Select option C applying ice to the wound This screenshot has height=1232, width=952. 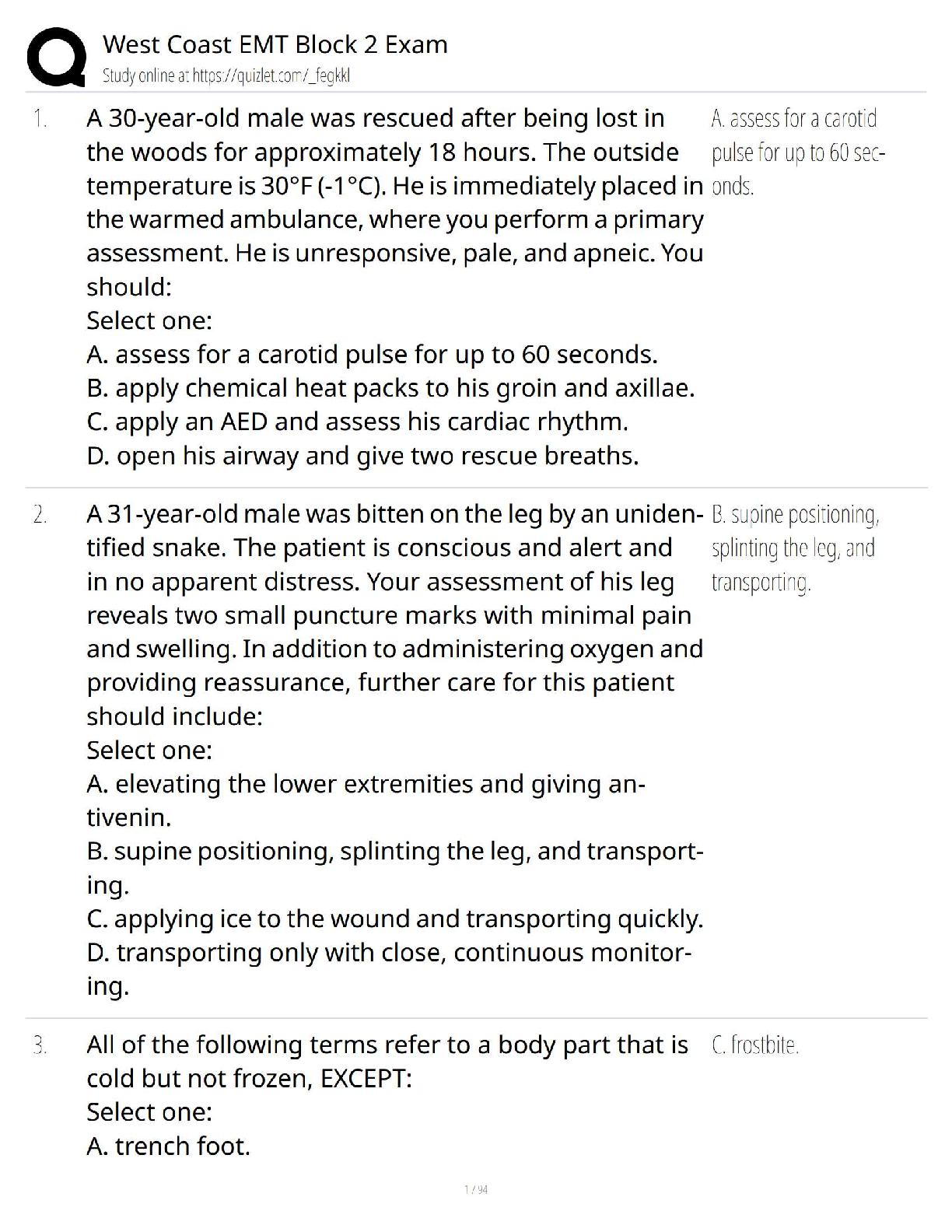[395, 919]
